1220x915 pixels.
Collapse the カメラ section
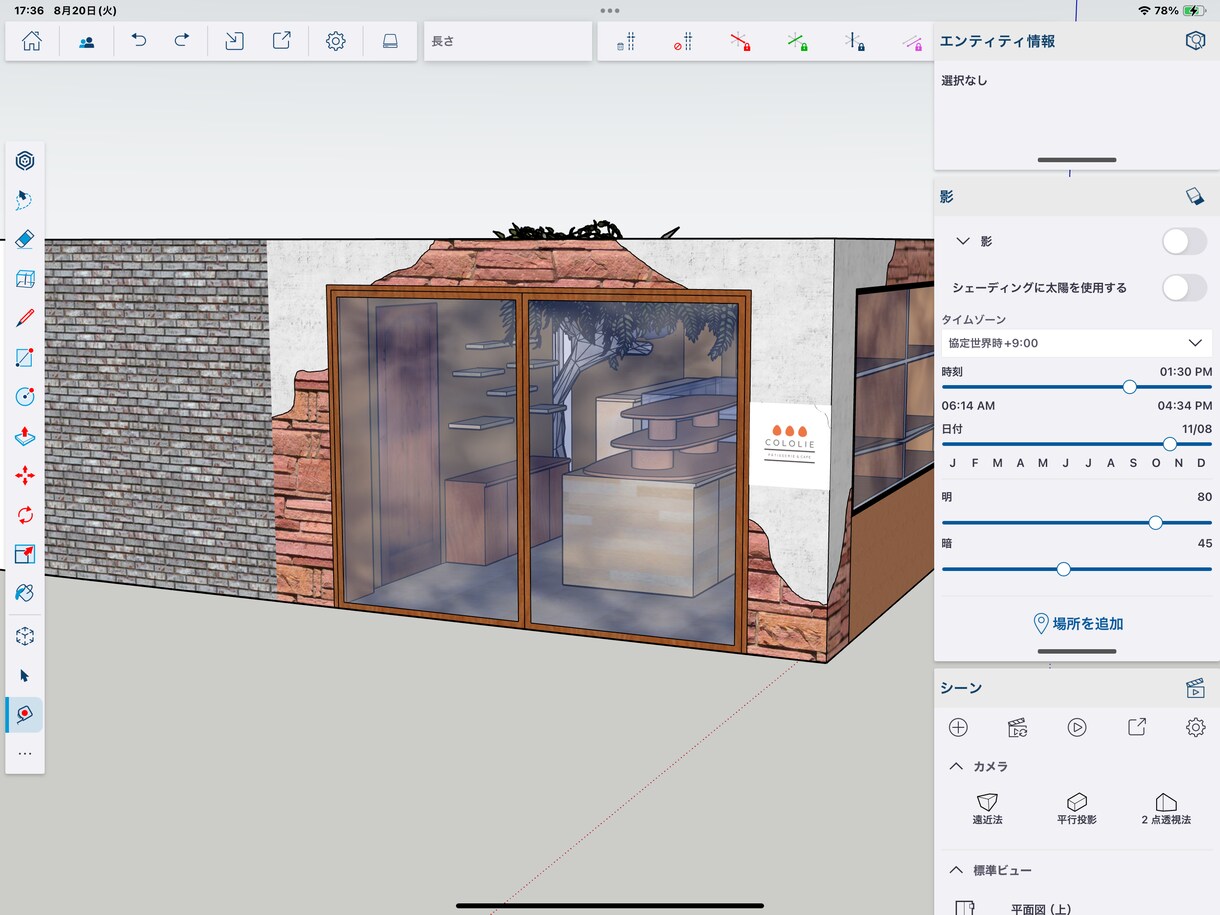[x=956, y=766]
